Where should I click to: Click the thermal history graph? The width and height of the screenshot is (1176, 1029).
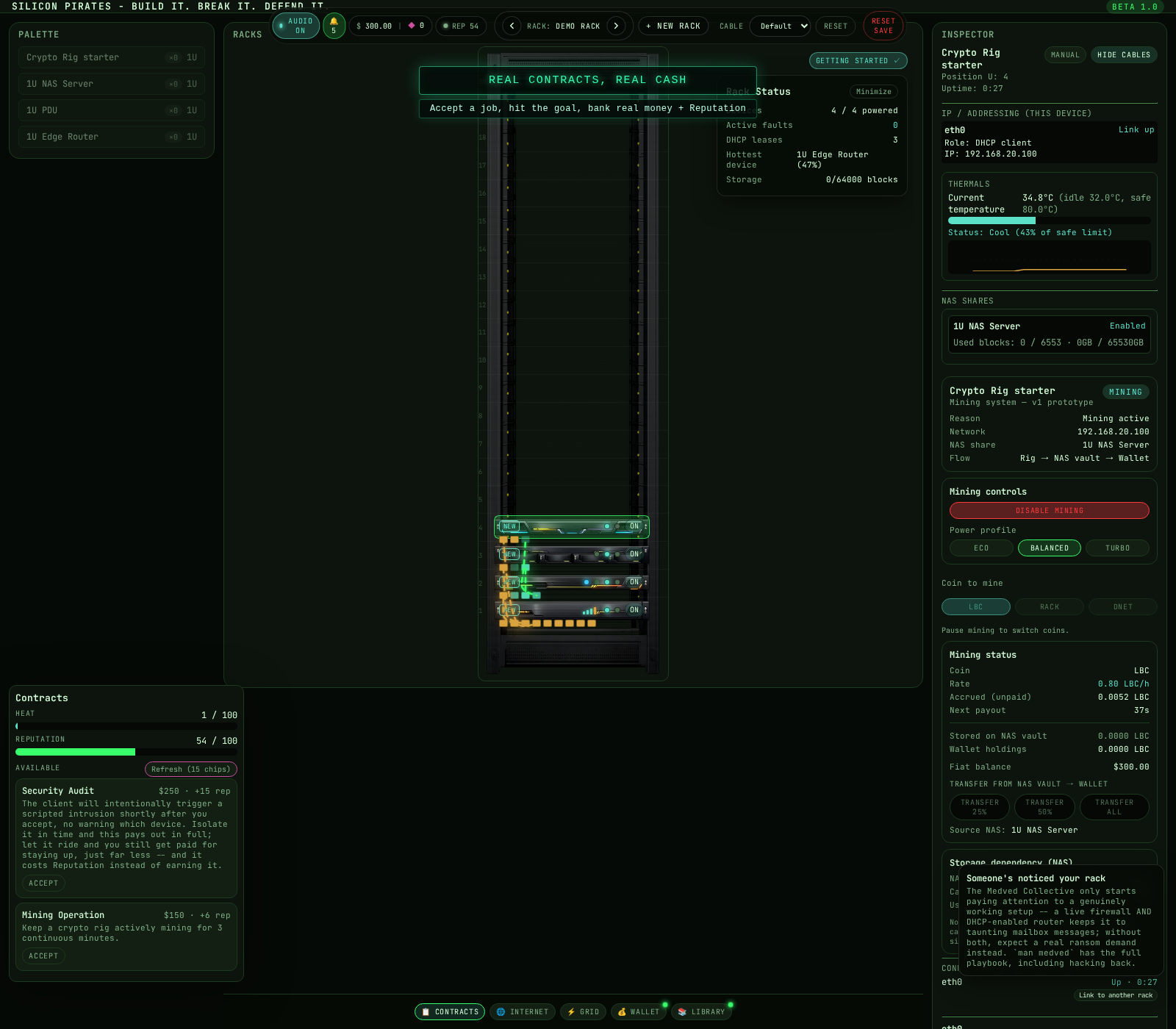click(1050, 257)
